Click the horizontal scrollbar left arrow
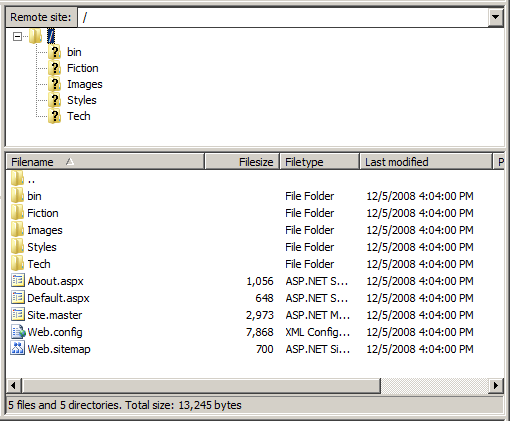 click(13, 386)
